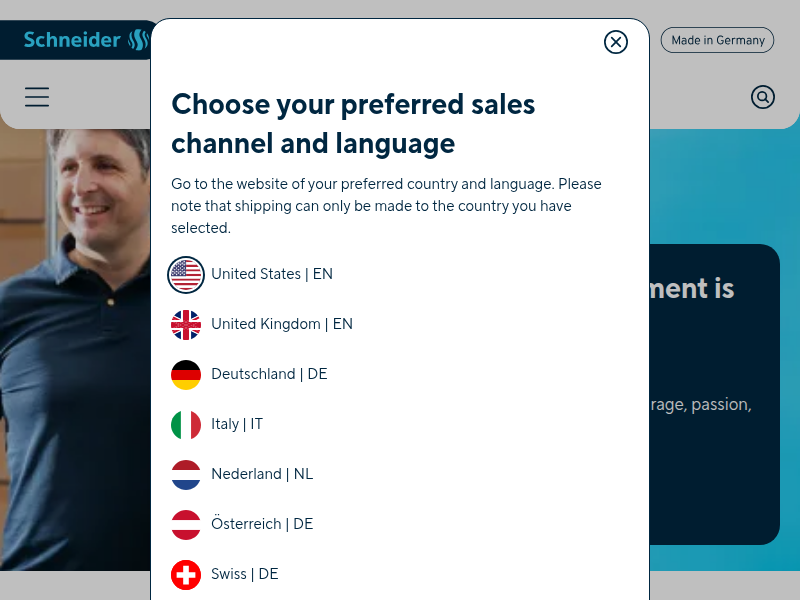
Task: Click the Schneider logo
Action: [85, 40]
